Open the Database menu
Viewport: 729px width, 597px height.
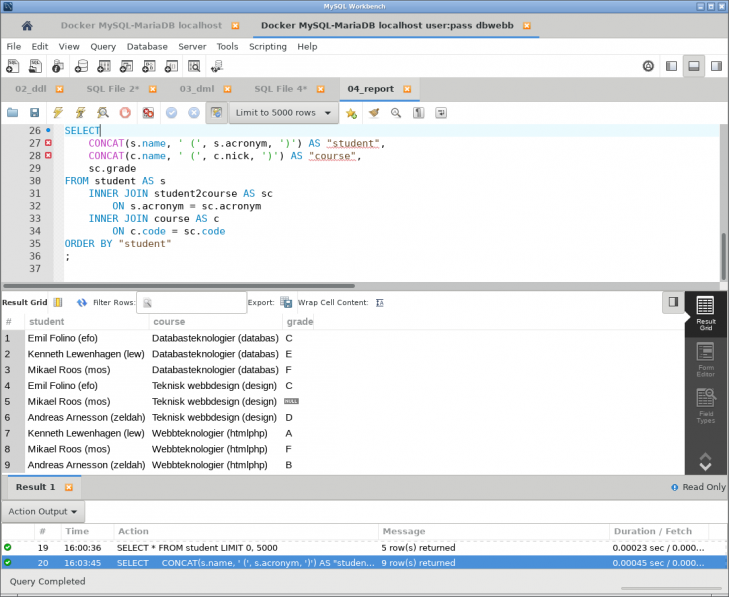147,46
